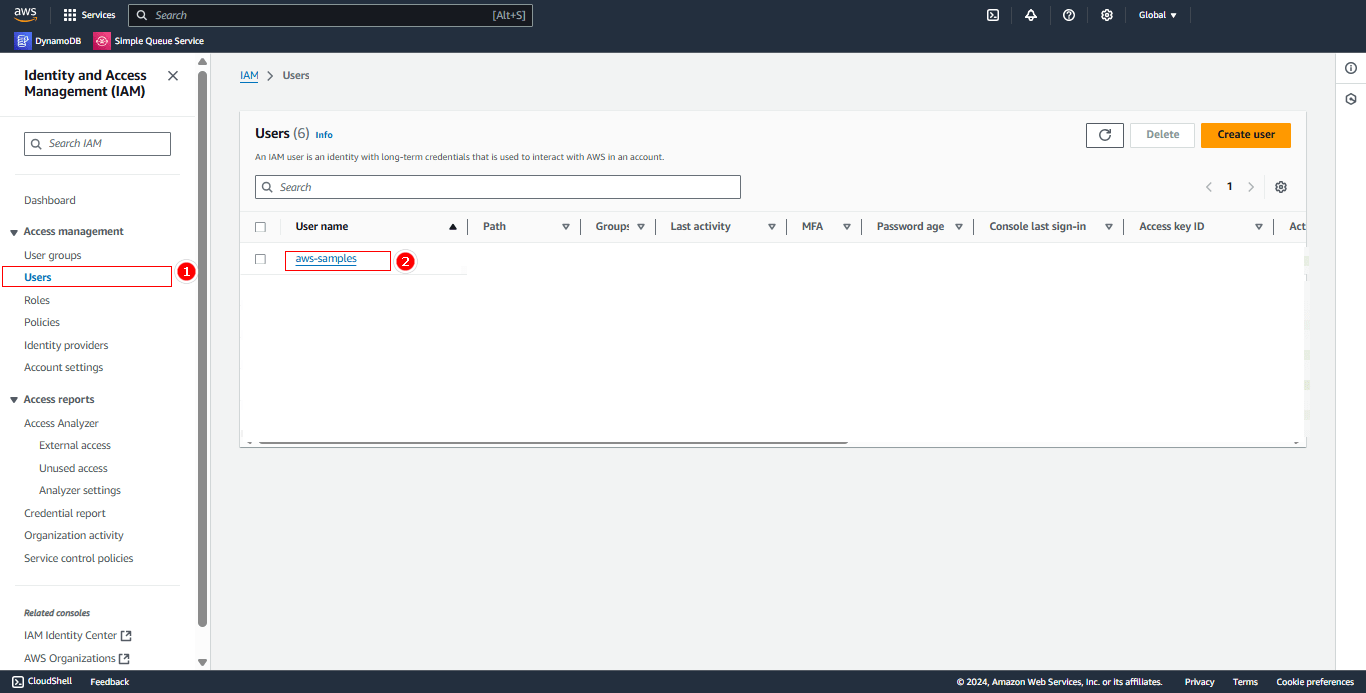Select Users in the sidebar

tap(38, 277)
